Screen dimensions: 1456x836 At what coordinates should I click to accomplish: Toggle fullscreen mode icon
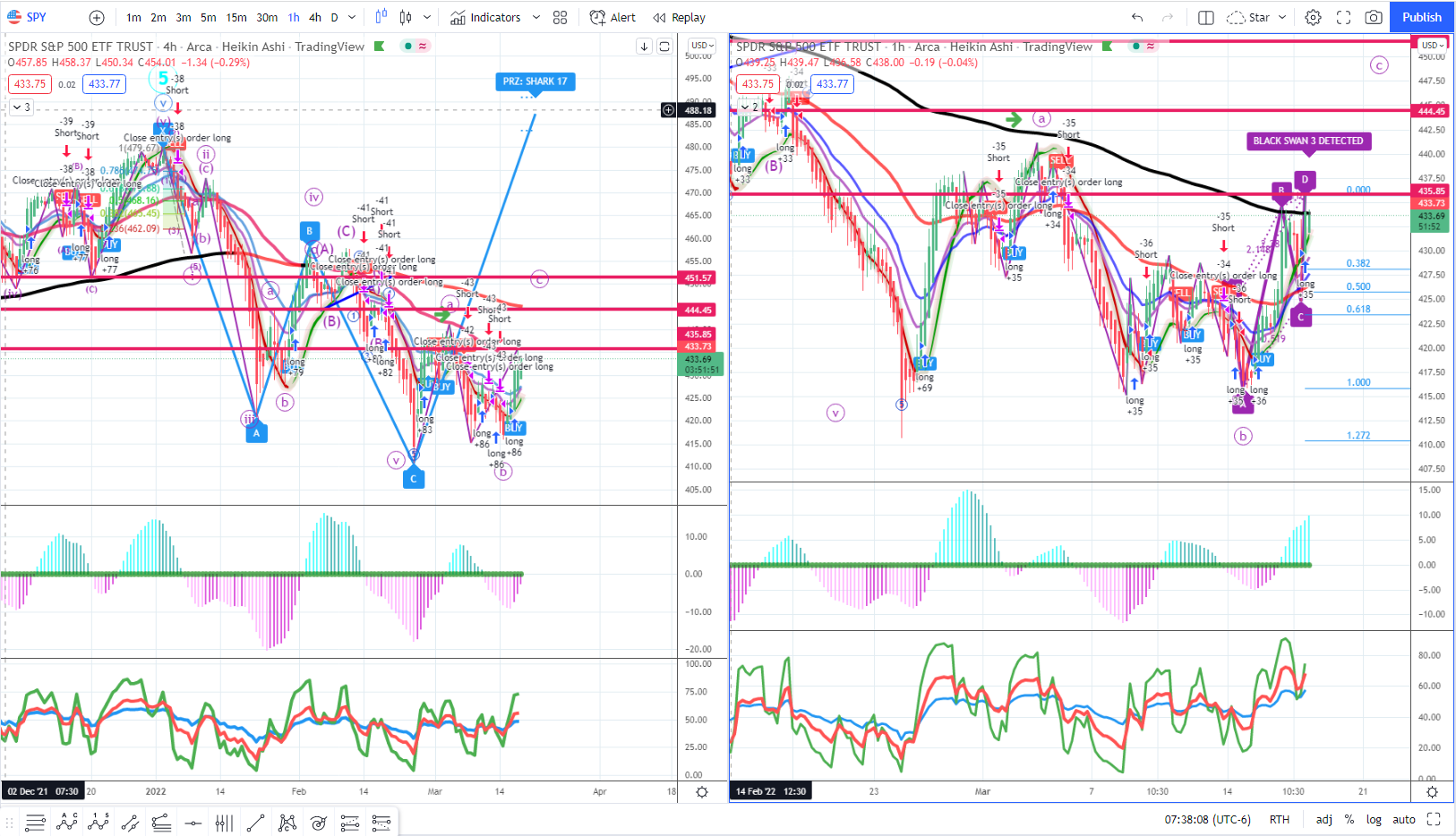click(1343, 17)
